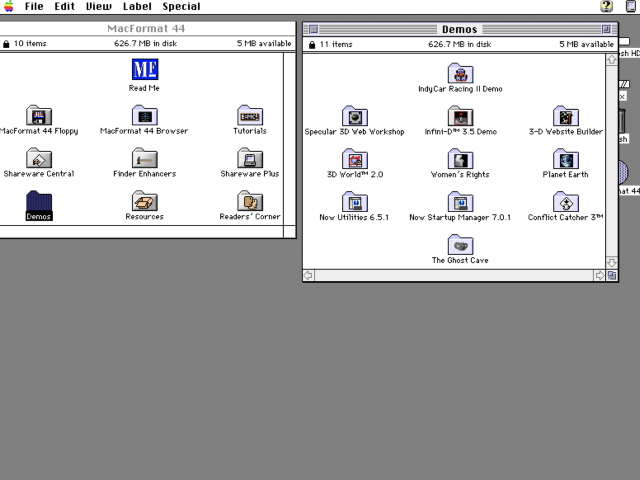Click the Demos window title bar
This screenshot has height=480, width=640.
tap(460, 29)
